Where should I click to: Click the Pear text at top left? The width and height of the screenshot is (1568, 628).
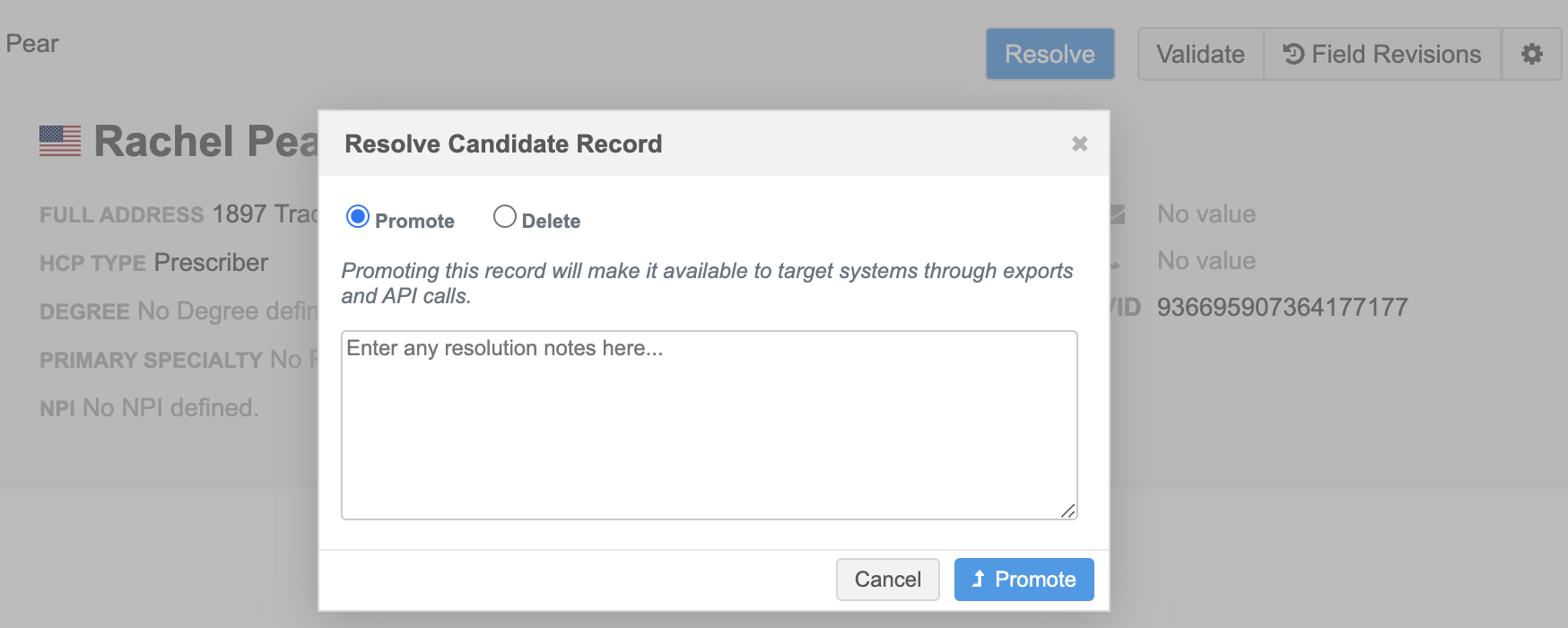(32, 44)
